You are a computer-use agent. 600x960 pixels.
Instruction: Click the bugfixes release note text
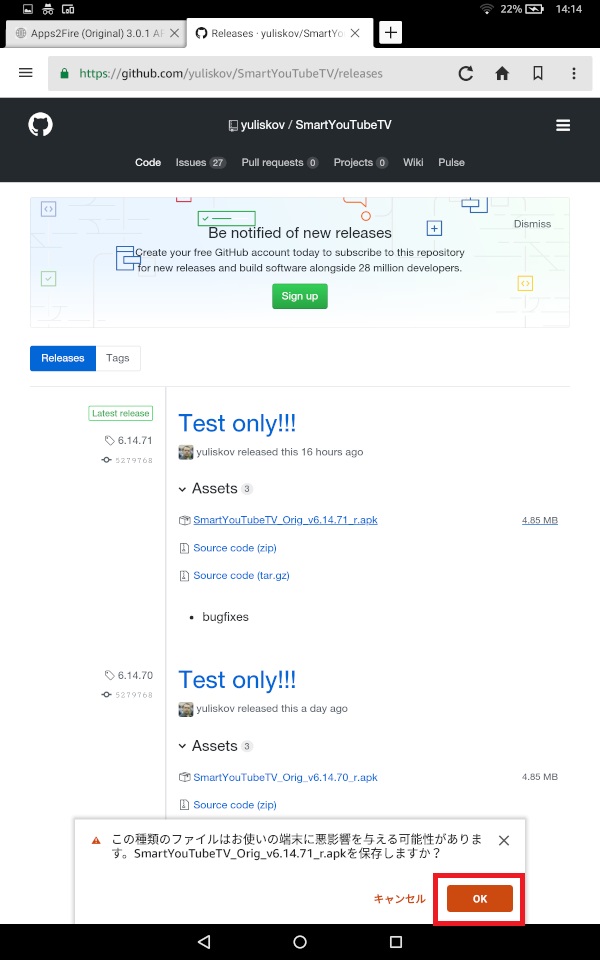pyautogui.click(x=225, y=617)
